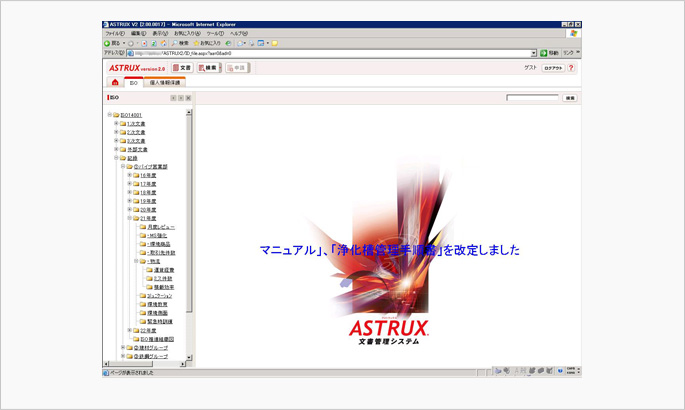Open the ファイル(F) menu
The width and height of the screenshot is (685, 410).
(115, 33)
